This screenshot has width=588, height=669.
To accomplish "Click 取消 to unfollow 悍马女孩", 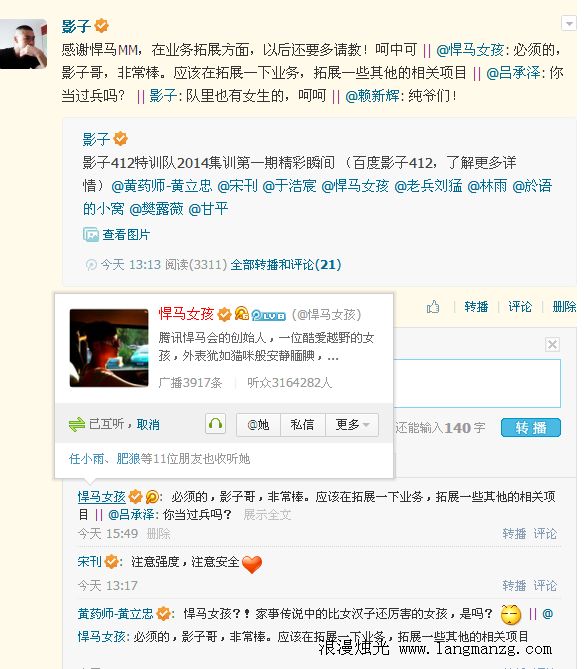I will tap(148, 425).
